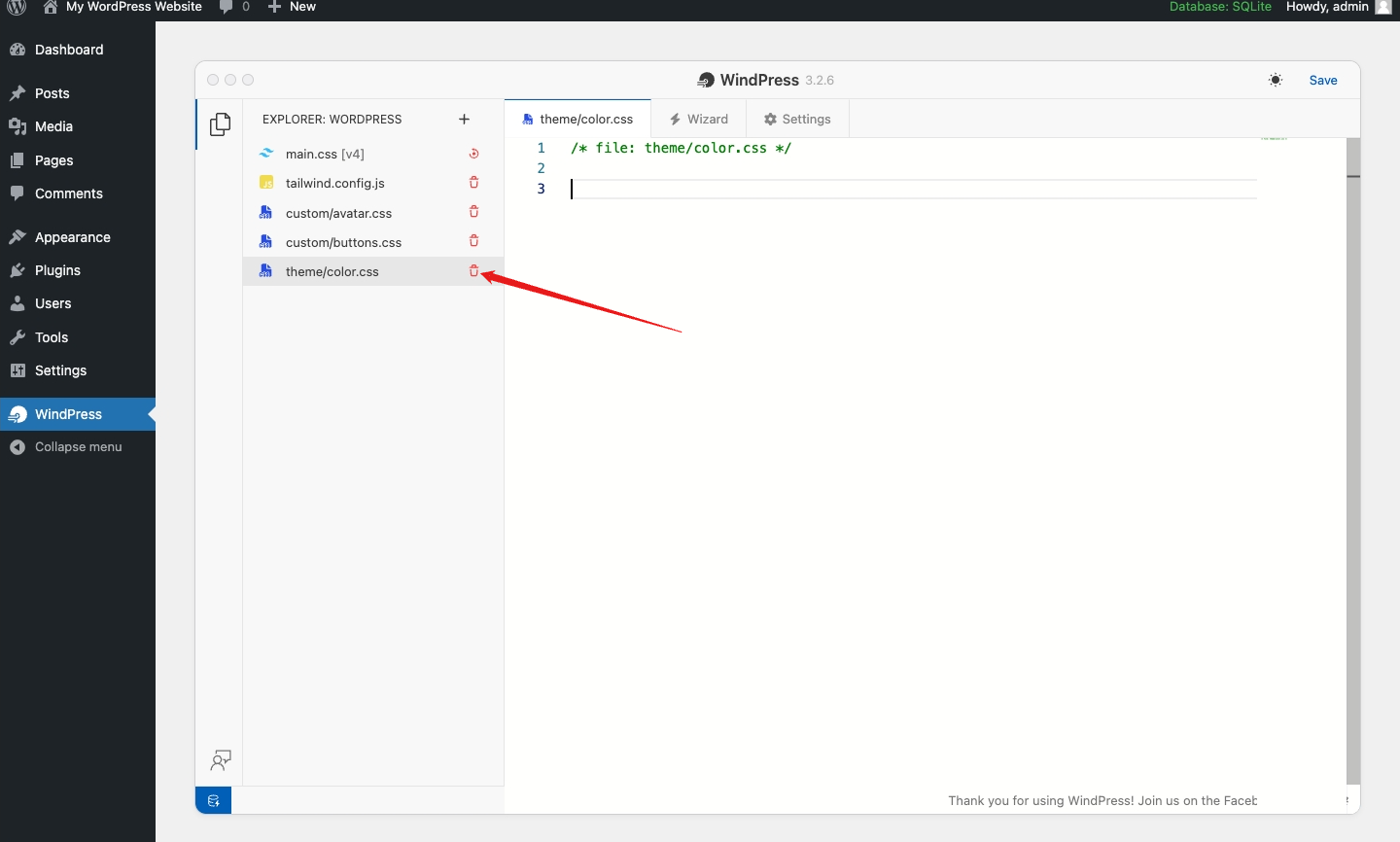
Task: Open the New content menu in admin bar
Action: point(293,7)
